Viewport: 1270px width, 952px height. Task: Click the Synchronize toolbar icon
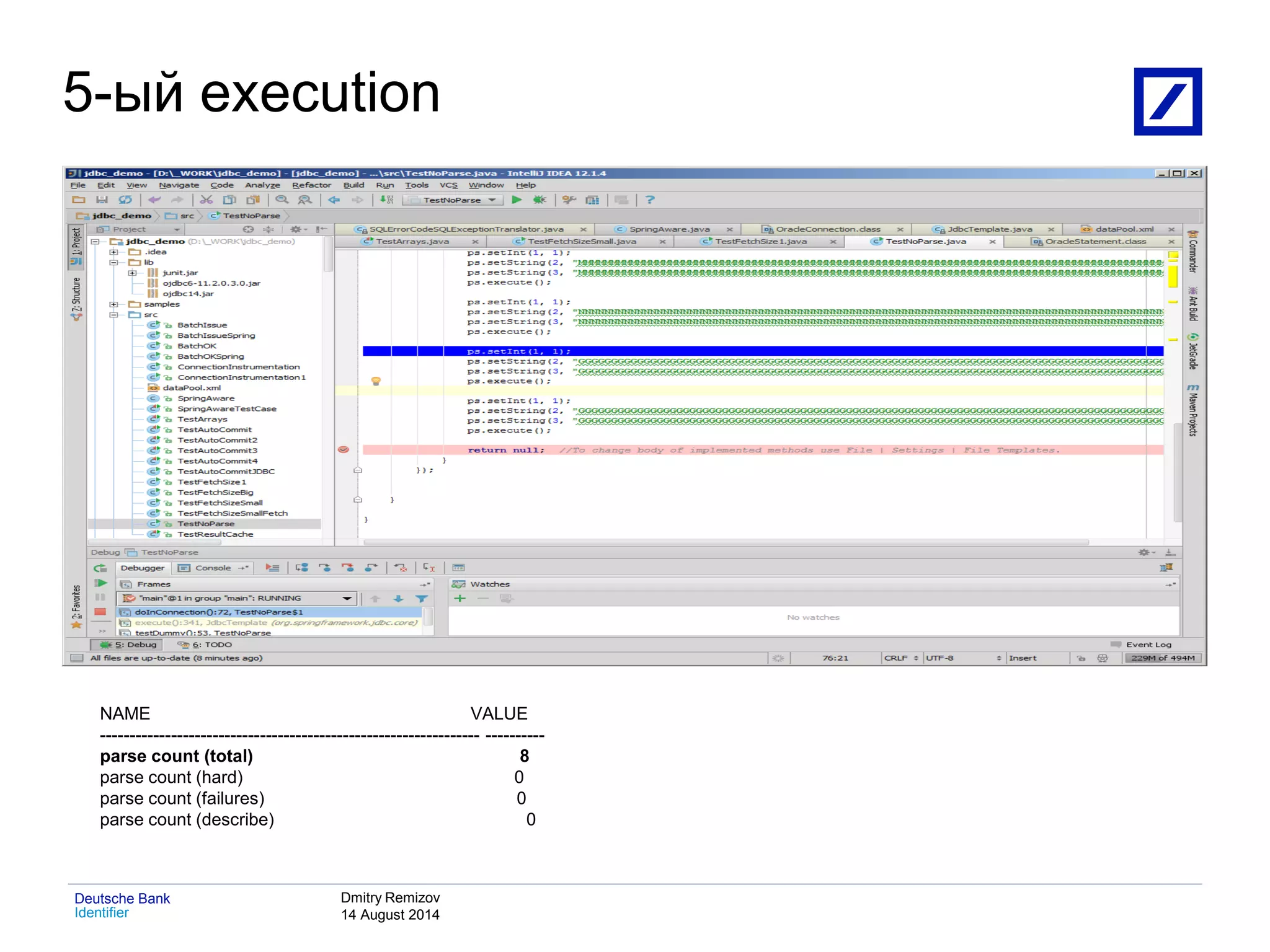point(125,200)
